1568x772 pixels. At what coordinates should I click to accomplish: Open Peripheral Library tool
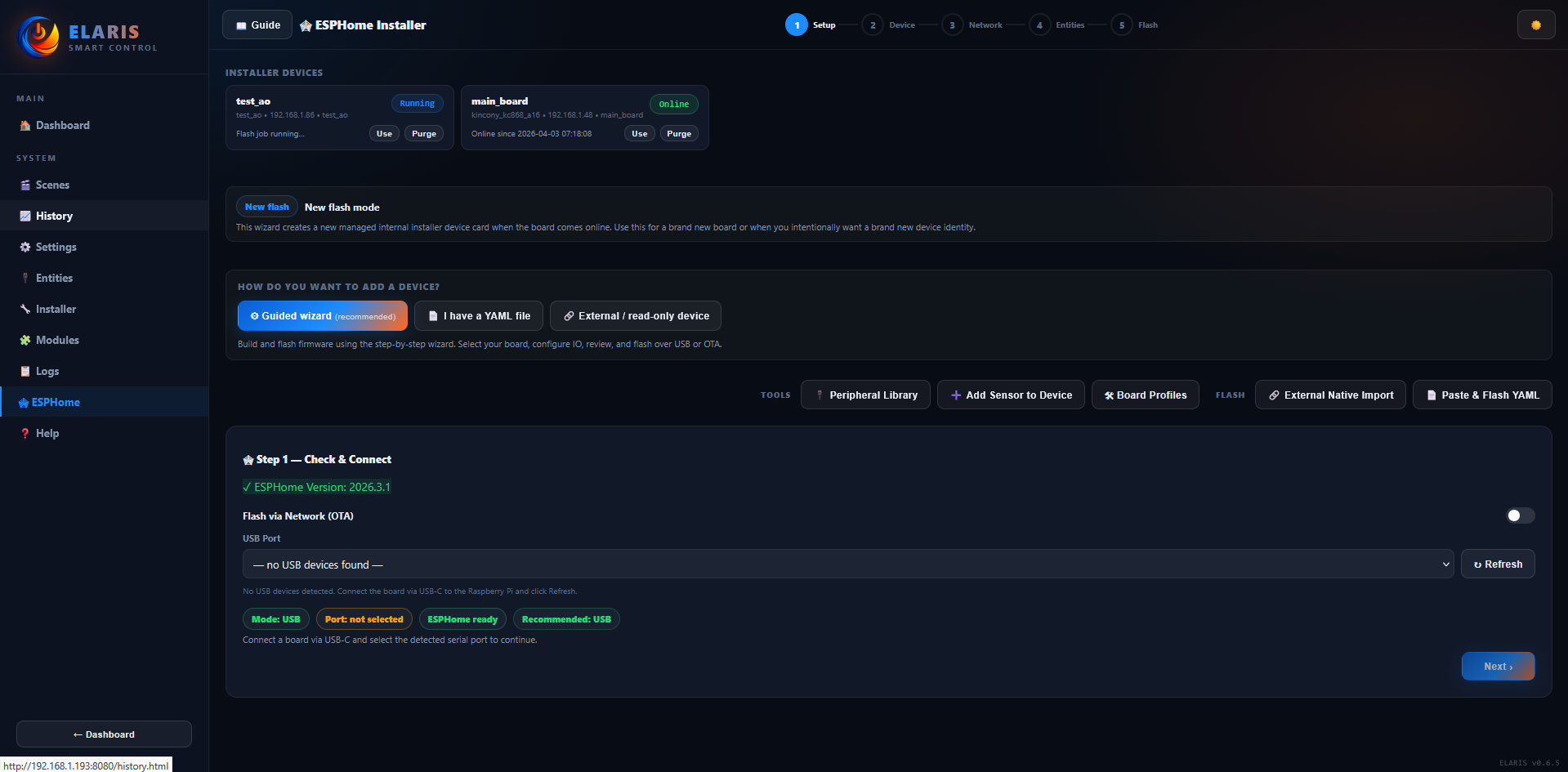865,395
